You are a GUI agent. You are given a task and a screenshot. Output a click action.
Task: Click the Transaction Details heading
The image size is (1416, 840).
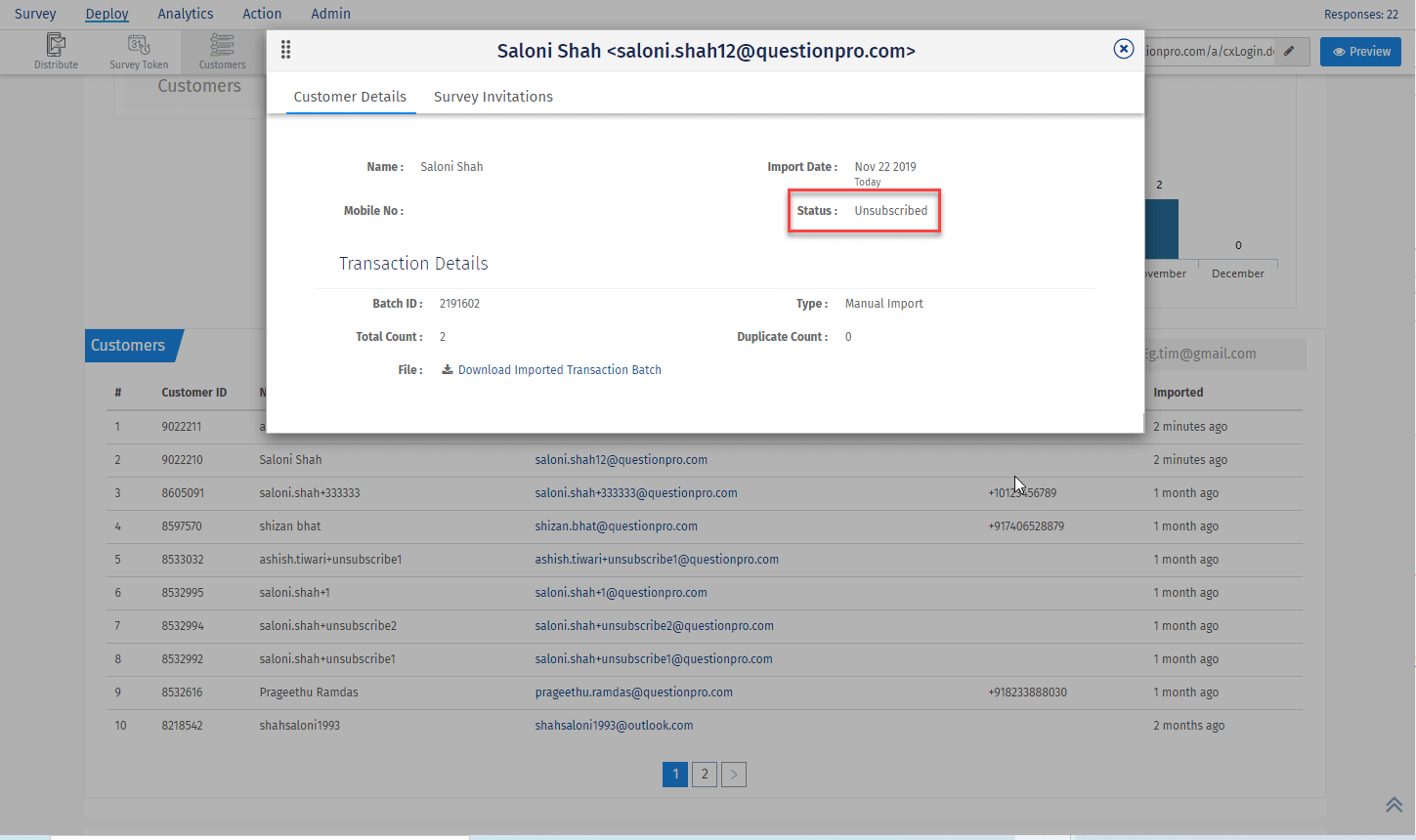click(413, 264)
